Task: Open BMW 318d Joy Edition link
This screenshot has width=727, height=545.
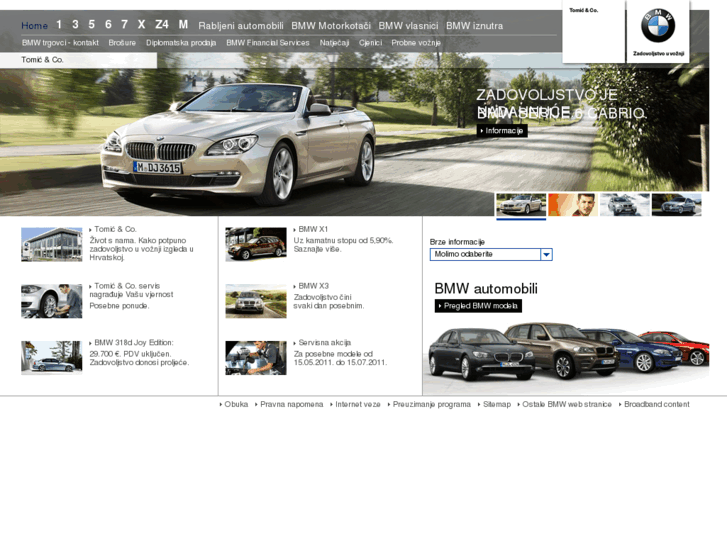Action: click(134, 342)
